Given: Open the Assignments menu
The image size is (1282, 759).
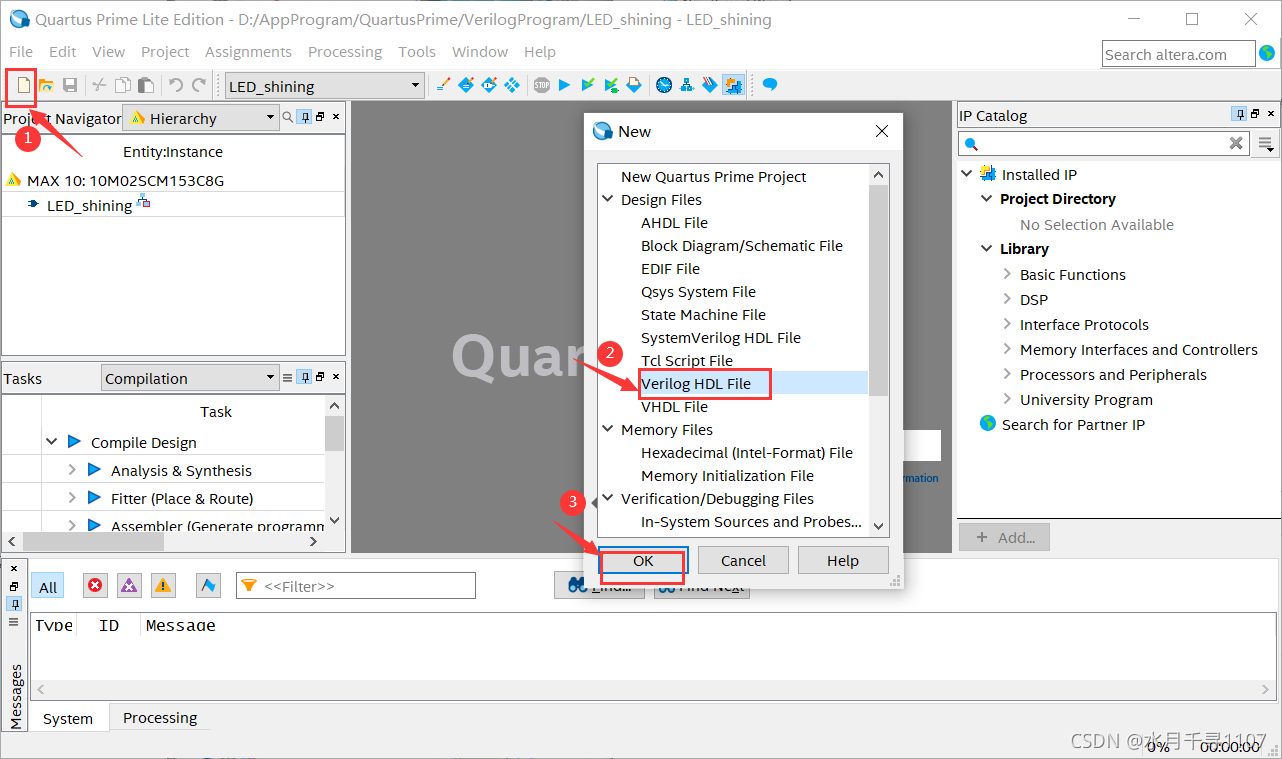Looking at the screenshot, I should [x=248, y=51].
